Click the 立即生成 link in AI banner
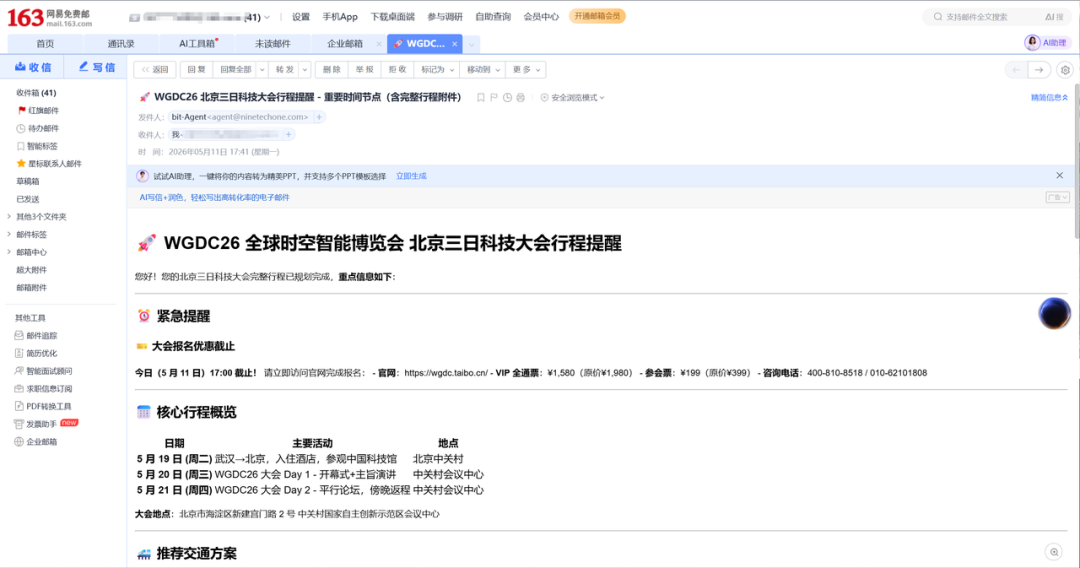 coord(411,176)
